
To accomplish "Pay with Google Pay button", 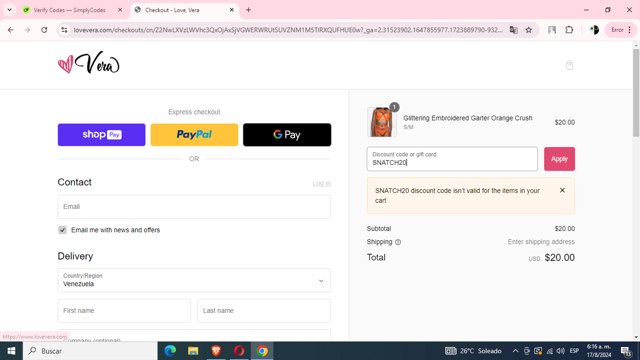I will tap(287, 135).
